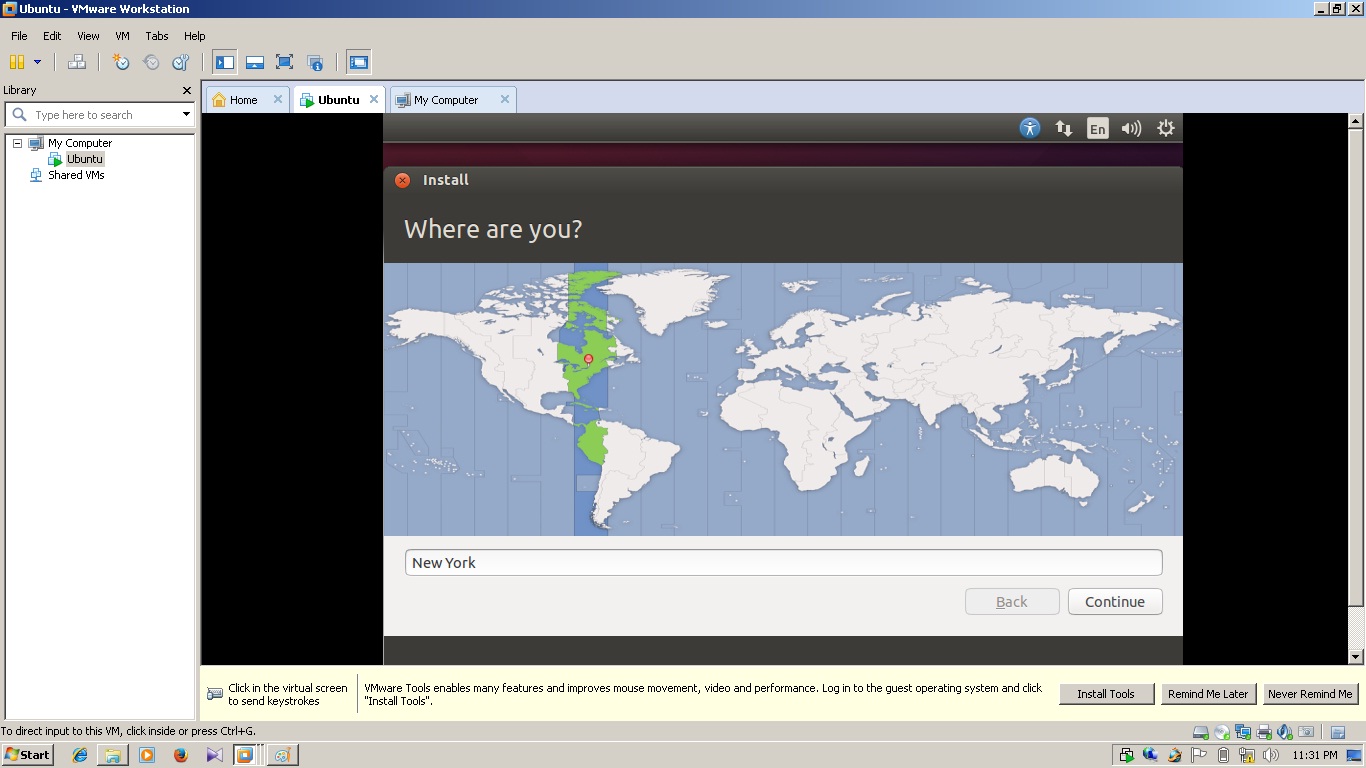
Task: Click Remind Me Later button
Action: click(1208, 694)
